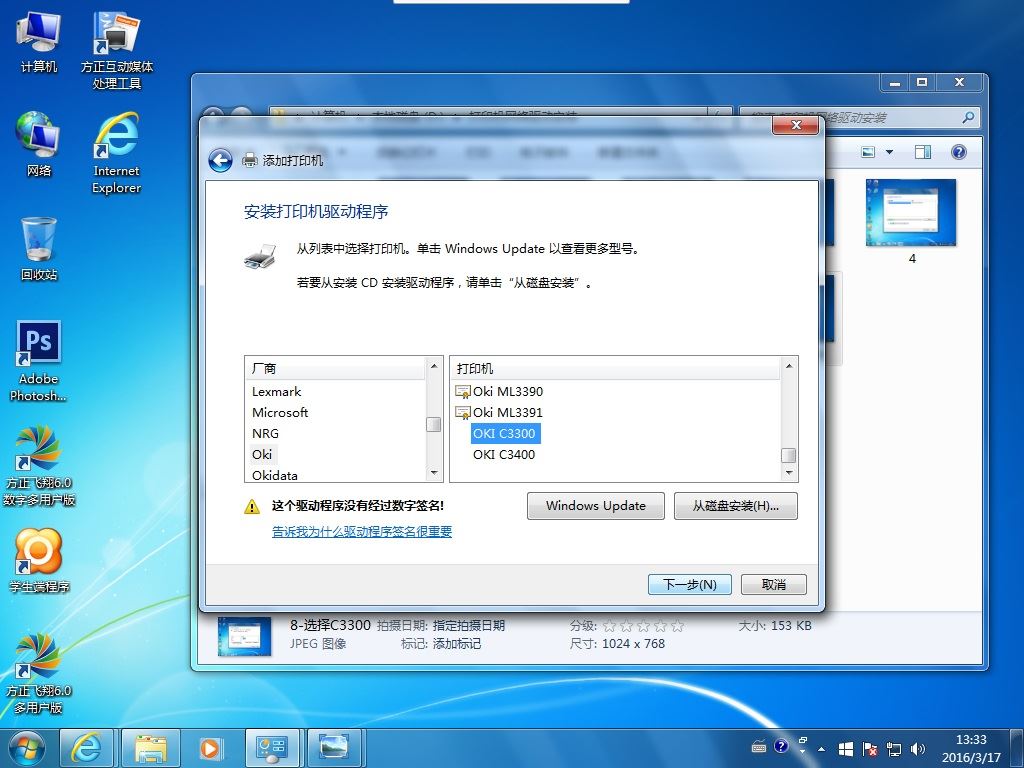This screenshot has height=768, width=1024.
Task: Click the manufacturer list scroll up arrow
Action: [434, 366]
